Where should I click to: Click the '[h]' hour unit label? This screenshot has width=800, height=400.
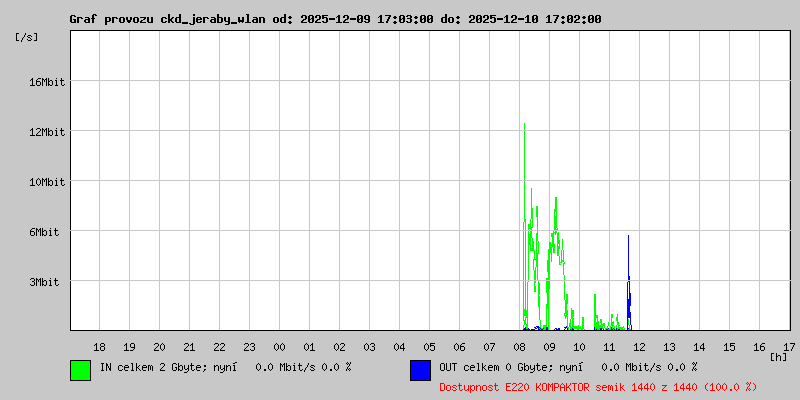click(x=779, y=357)
